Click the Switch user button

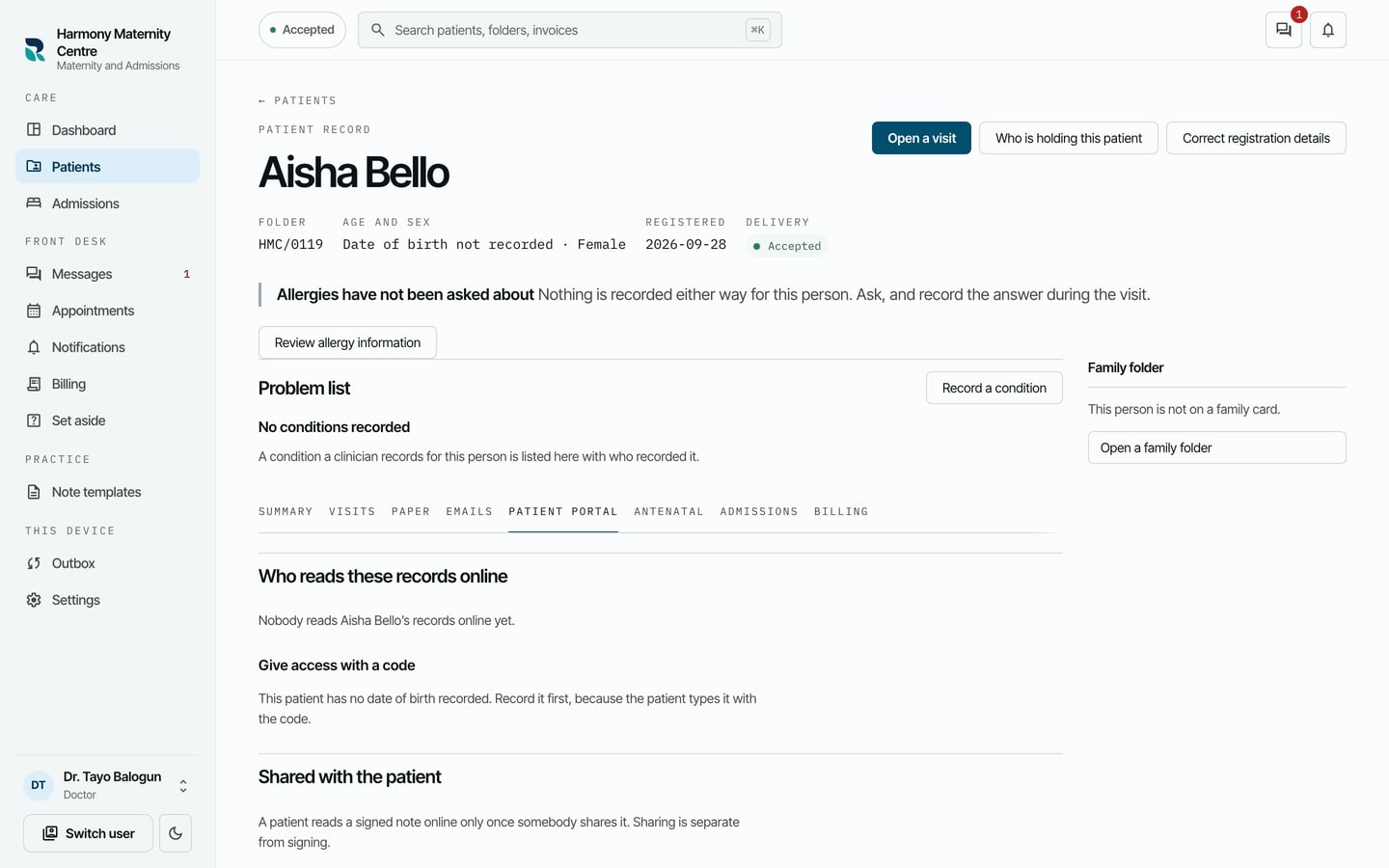click(88, 833)
